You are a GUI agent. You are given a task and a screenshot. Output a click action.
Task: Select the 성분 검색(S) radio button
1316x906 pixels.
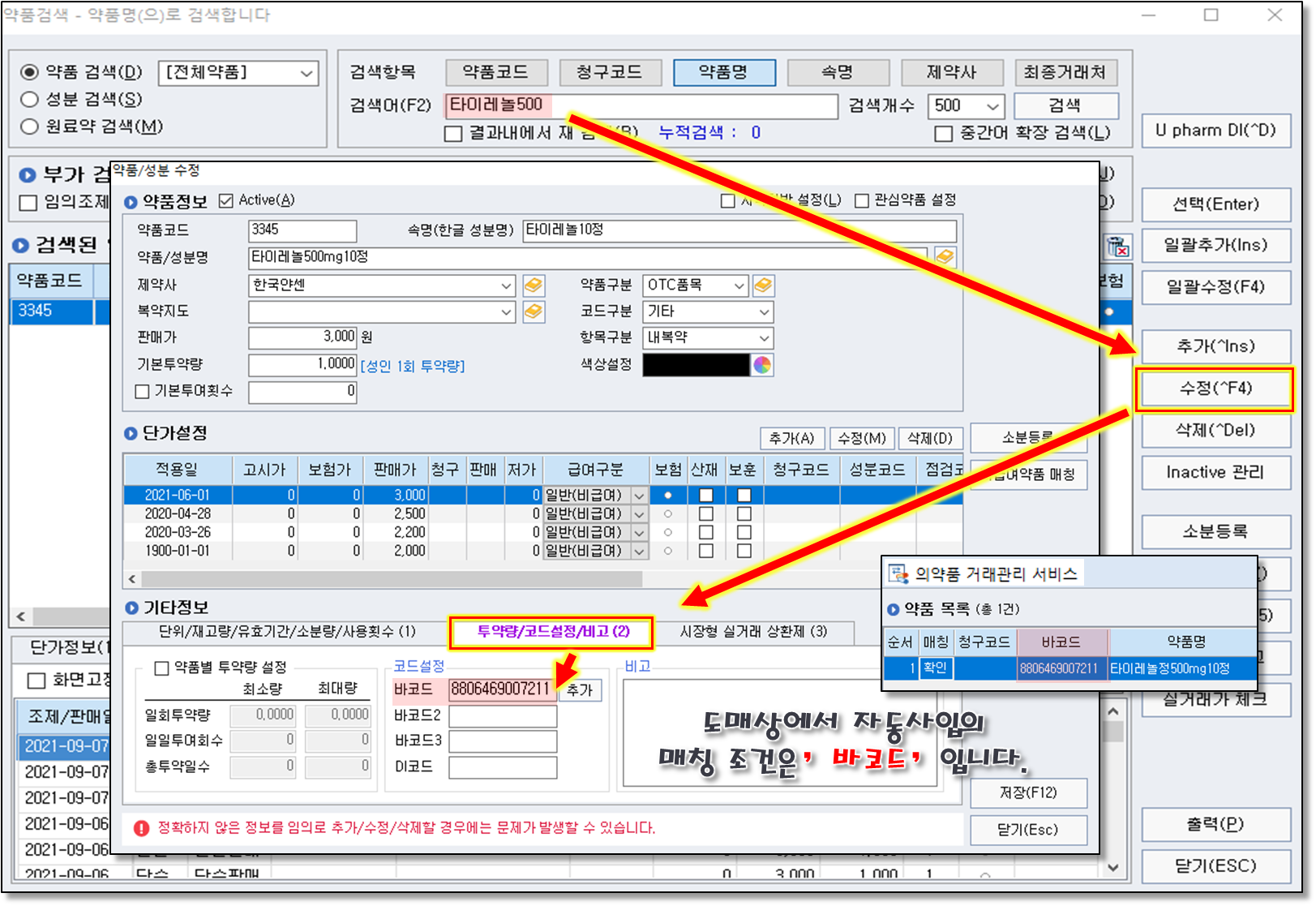[x=30, y=100]
